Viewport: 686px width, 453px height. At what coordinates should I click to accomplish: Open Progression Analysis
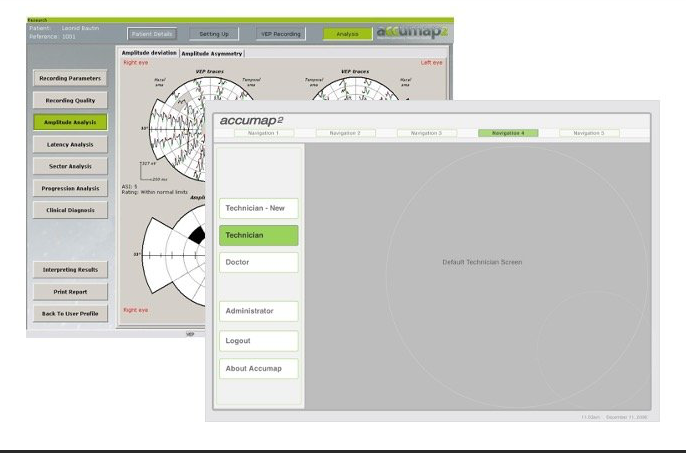pos(70,188)
